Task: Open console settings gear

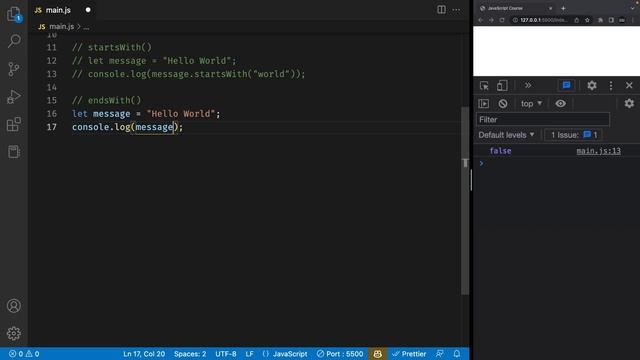Action: click(x=629, y=104)
